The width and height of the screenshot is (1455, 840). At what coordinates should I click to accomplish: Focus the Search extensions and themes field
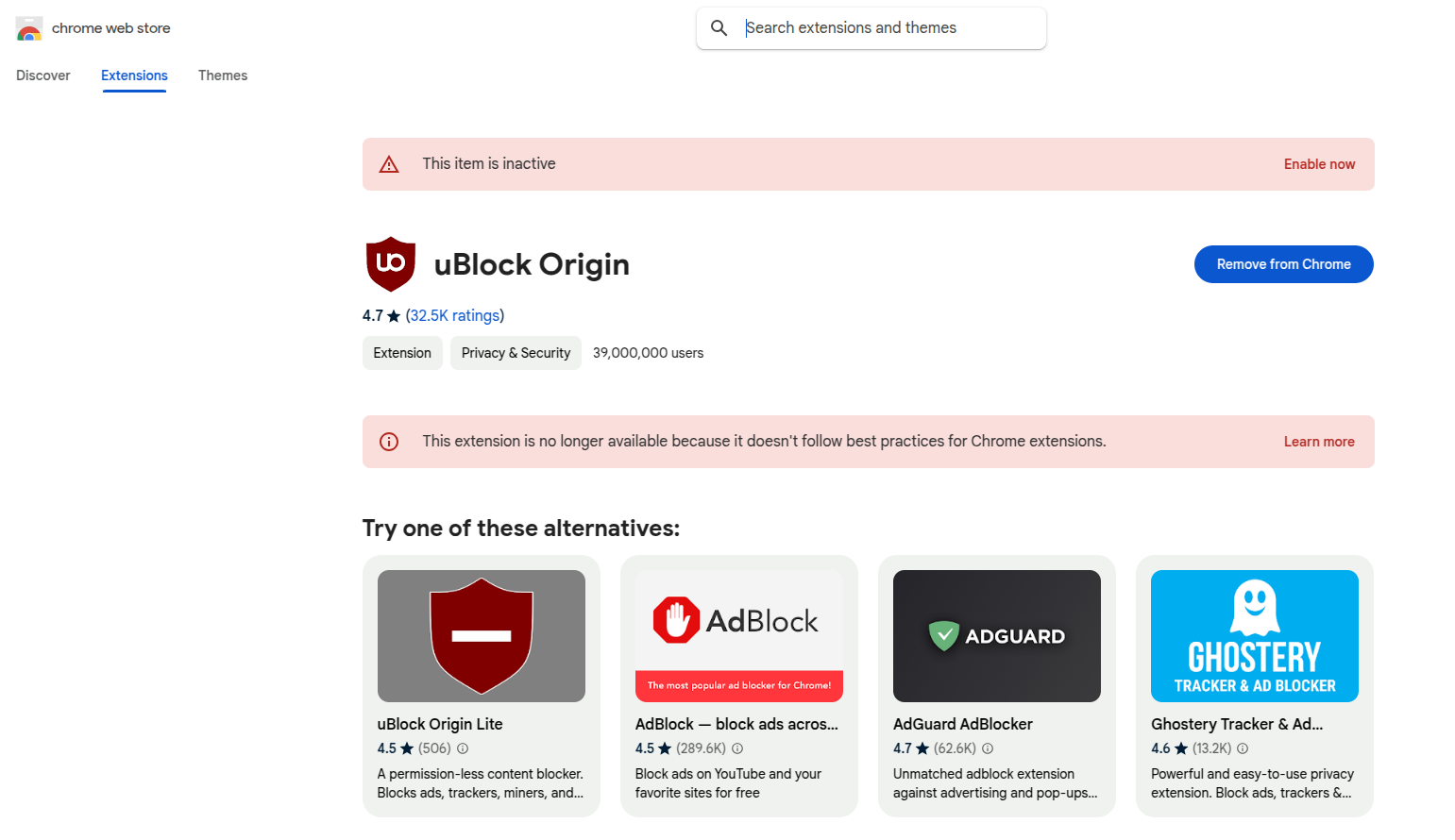[x=888, y=28]
